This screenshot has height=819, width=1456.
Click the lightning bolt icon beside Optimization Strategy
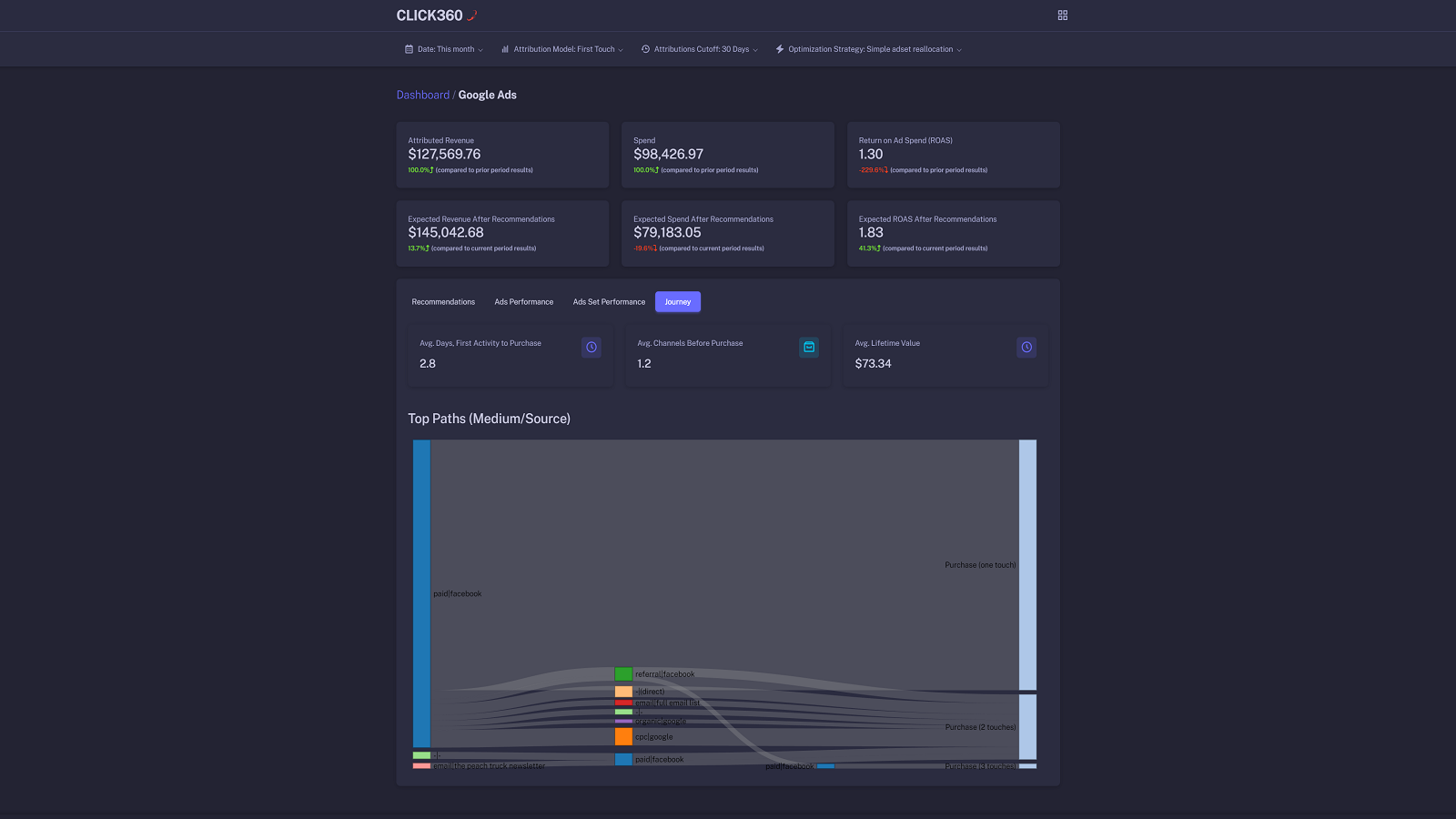click(x=779, y=49)
